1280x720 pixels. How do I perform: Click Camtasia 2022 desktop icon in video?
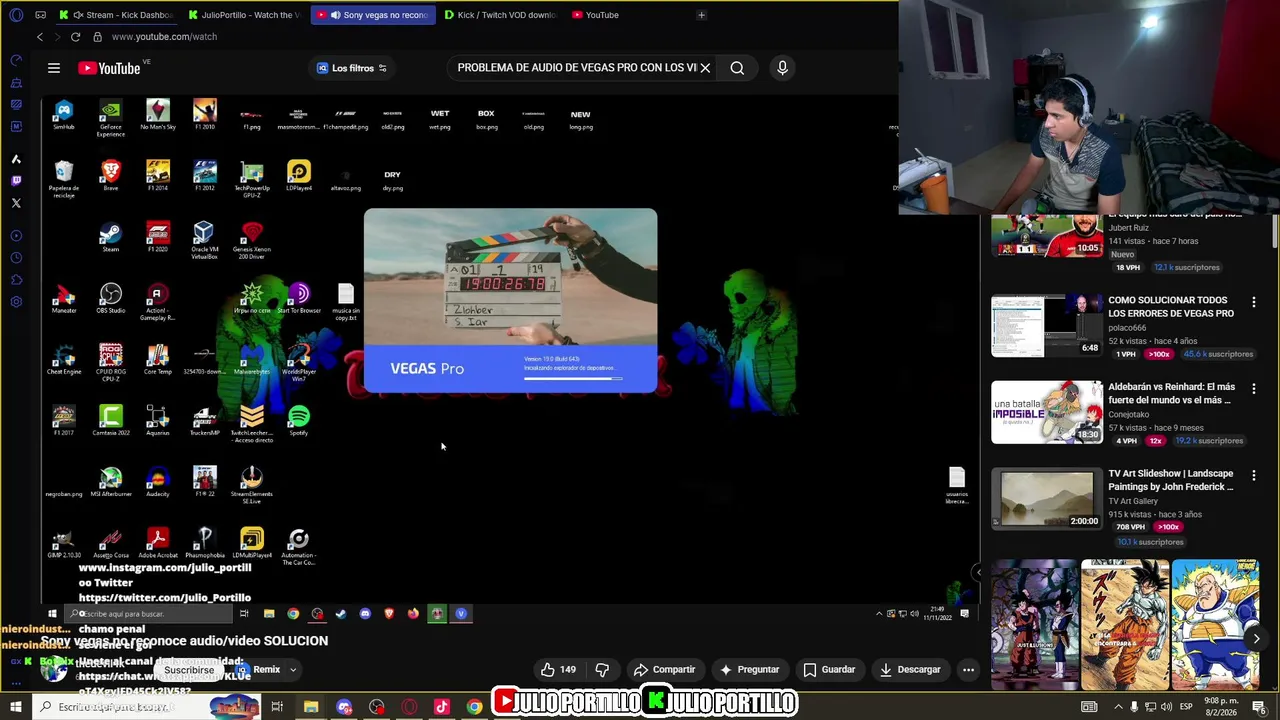pos(110,420)
